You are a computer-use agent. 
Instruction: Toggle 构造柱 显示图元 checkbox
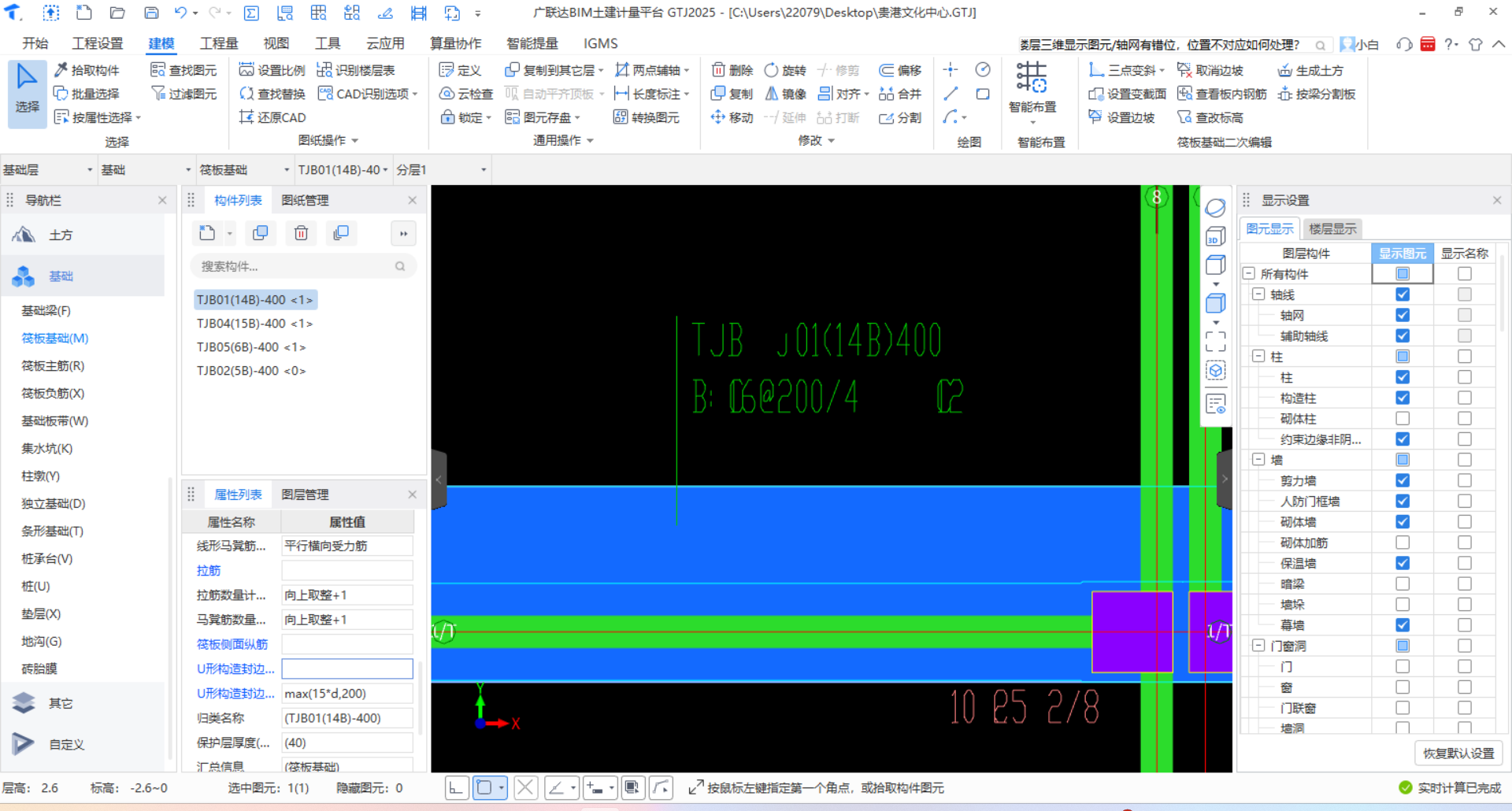[x=1403, y=398]
